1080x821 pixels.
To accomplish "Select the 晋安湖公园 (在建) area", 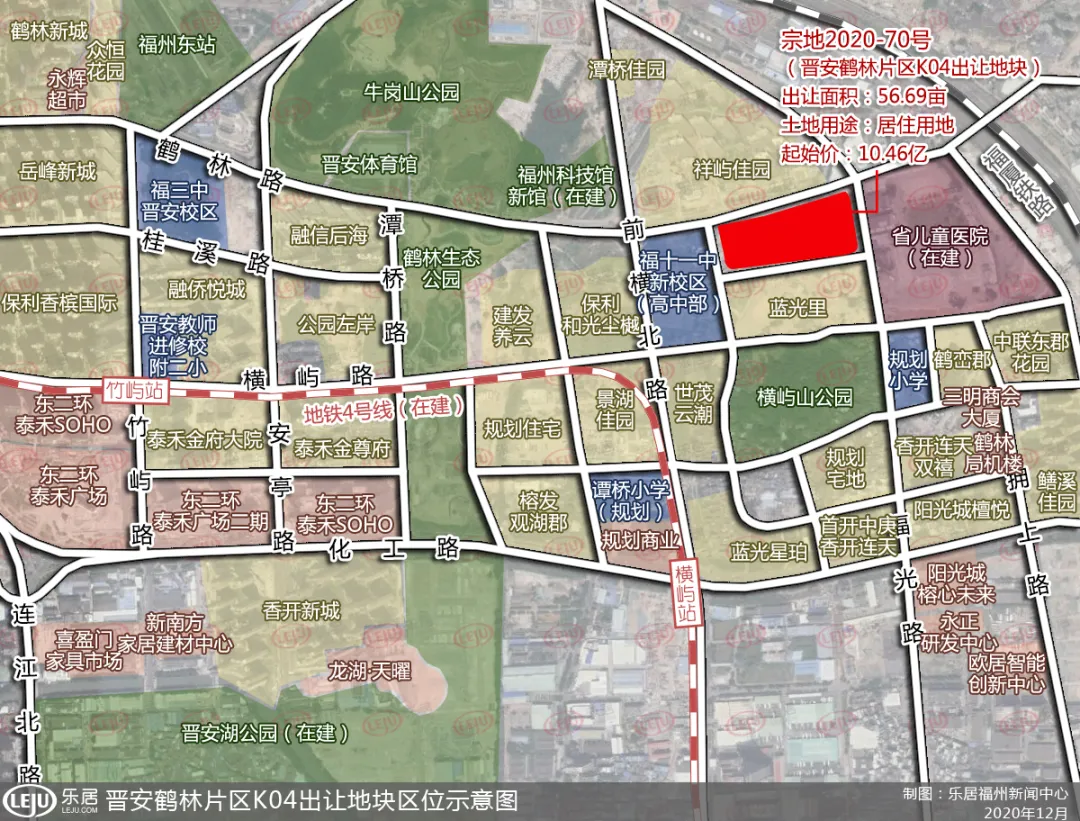I will [264, 733].
